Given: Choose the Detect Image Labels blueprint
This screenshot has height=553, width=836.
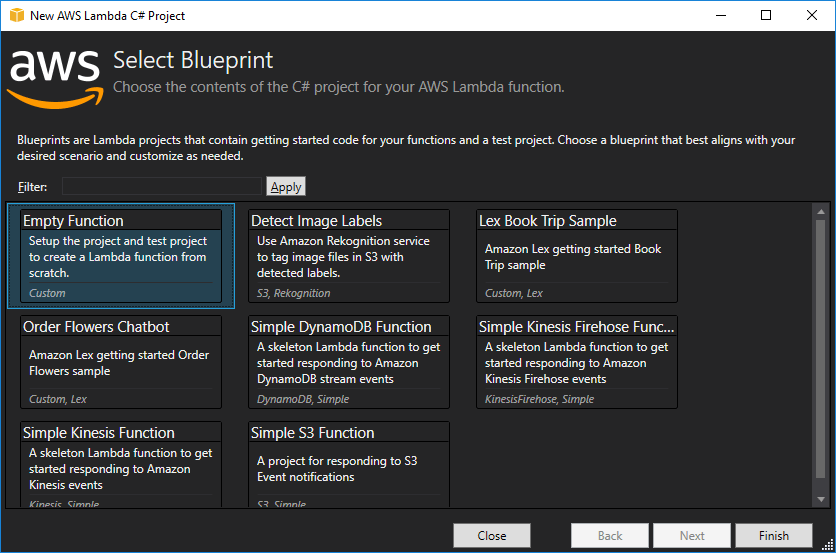Looking at the screenshot, I should (349, 256).
